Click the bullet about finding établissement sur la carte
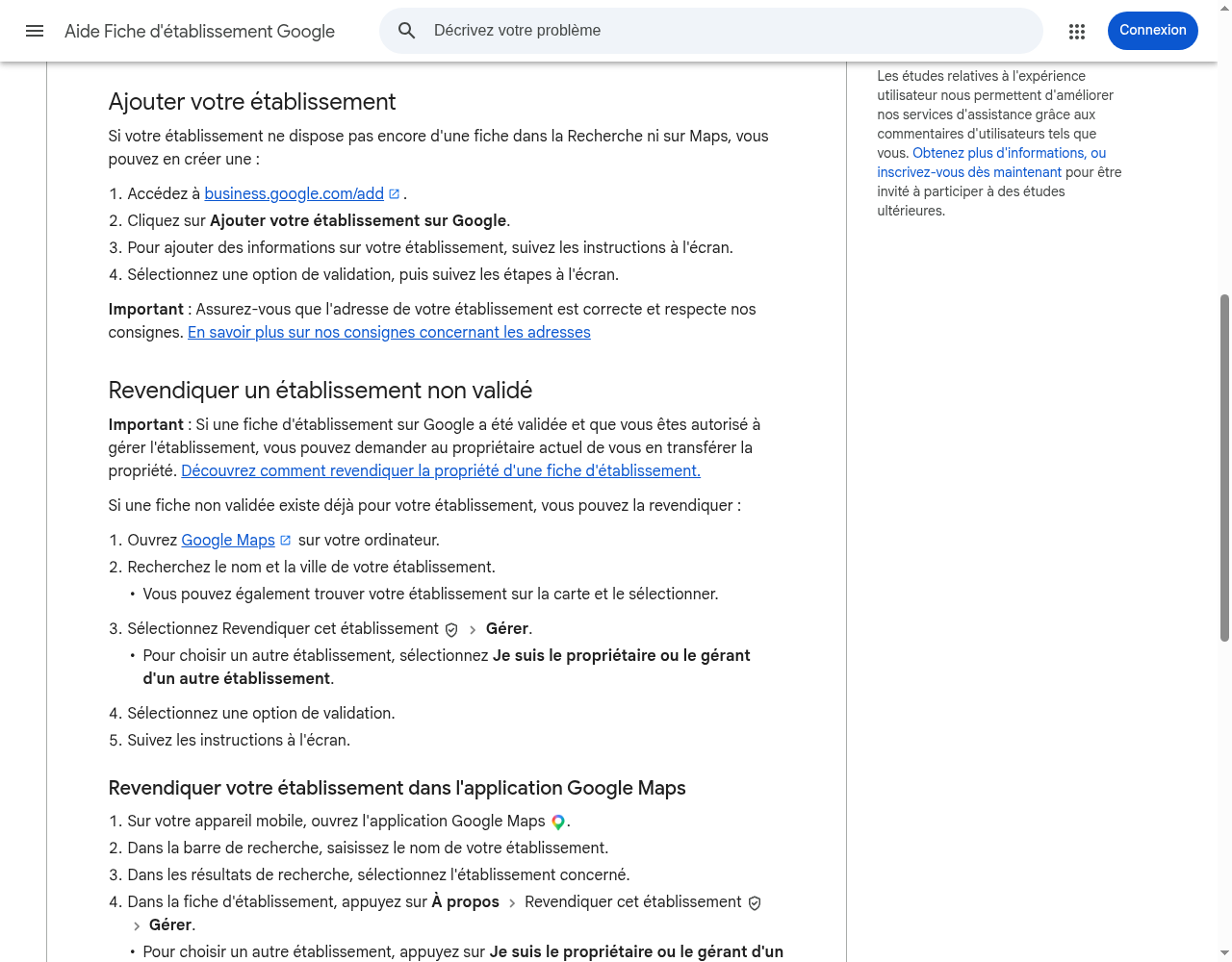1232x962 pixels. click(430, 595)
